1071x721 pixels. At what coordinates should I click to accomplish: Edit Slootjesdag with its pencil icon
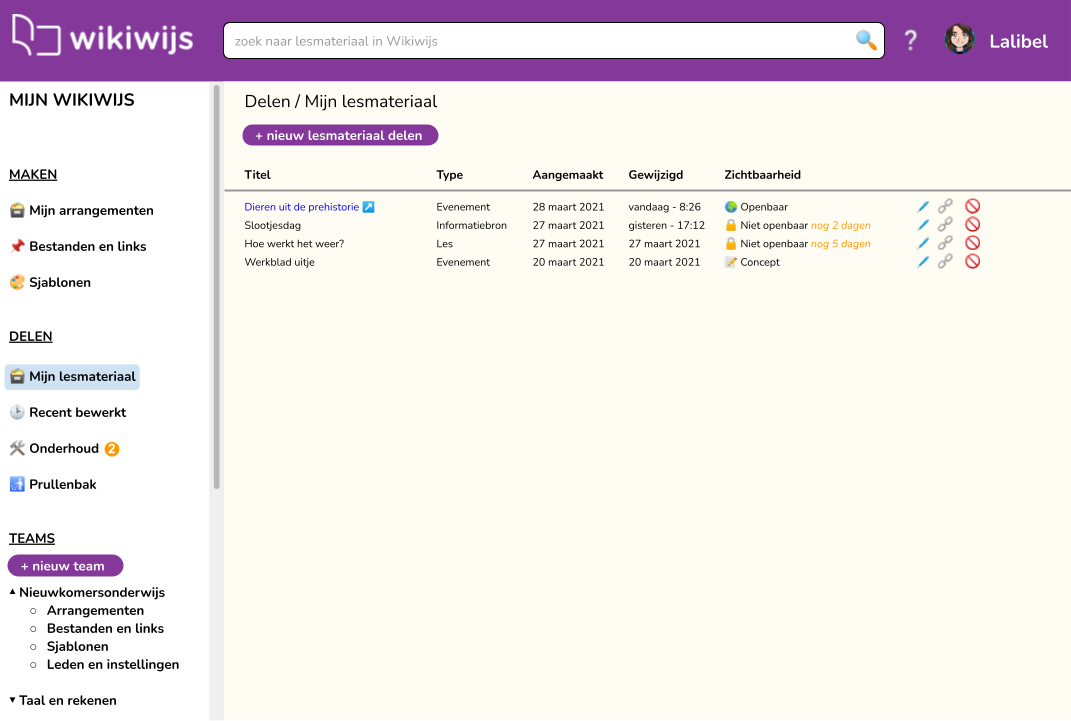coord(923,225)
